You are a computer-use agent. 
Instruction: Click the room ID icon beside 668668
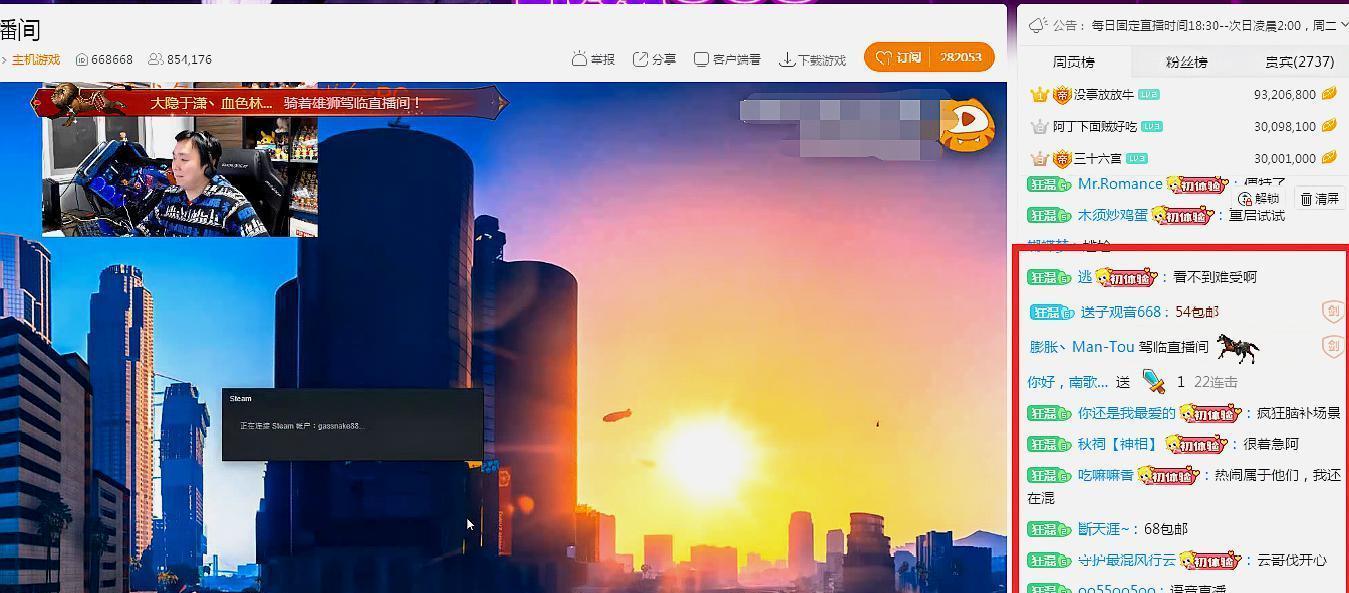pos(82,60)
